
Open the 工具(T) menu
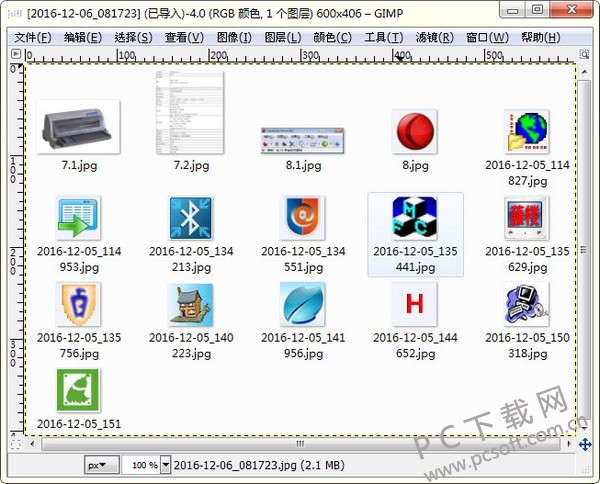[x=384, y=37]
